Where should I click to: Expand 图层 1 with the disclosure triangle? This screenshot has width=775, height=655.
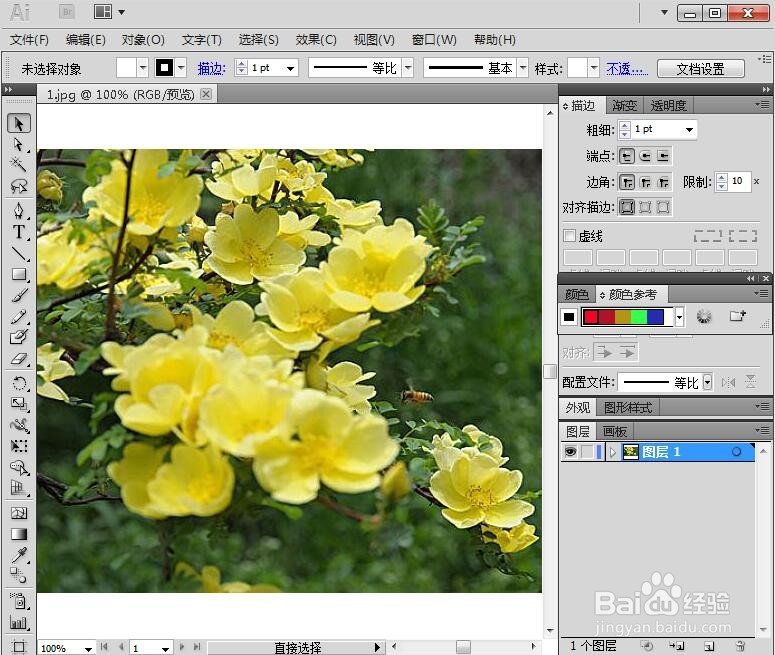point(613,452)
